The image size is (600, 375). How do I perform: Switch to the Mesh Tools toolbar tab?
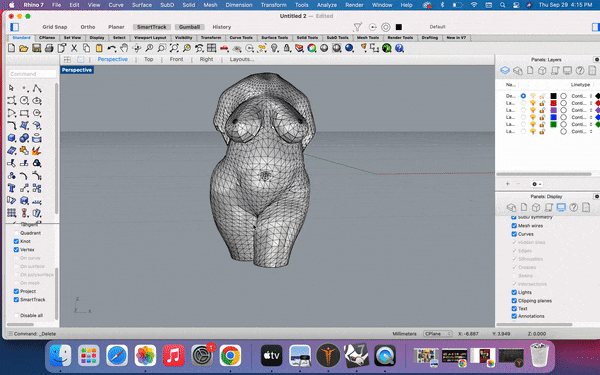tap(368, 38)
